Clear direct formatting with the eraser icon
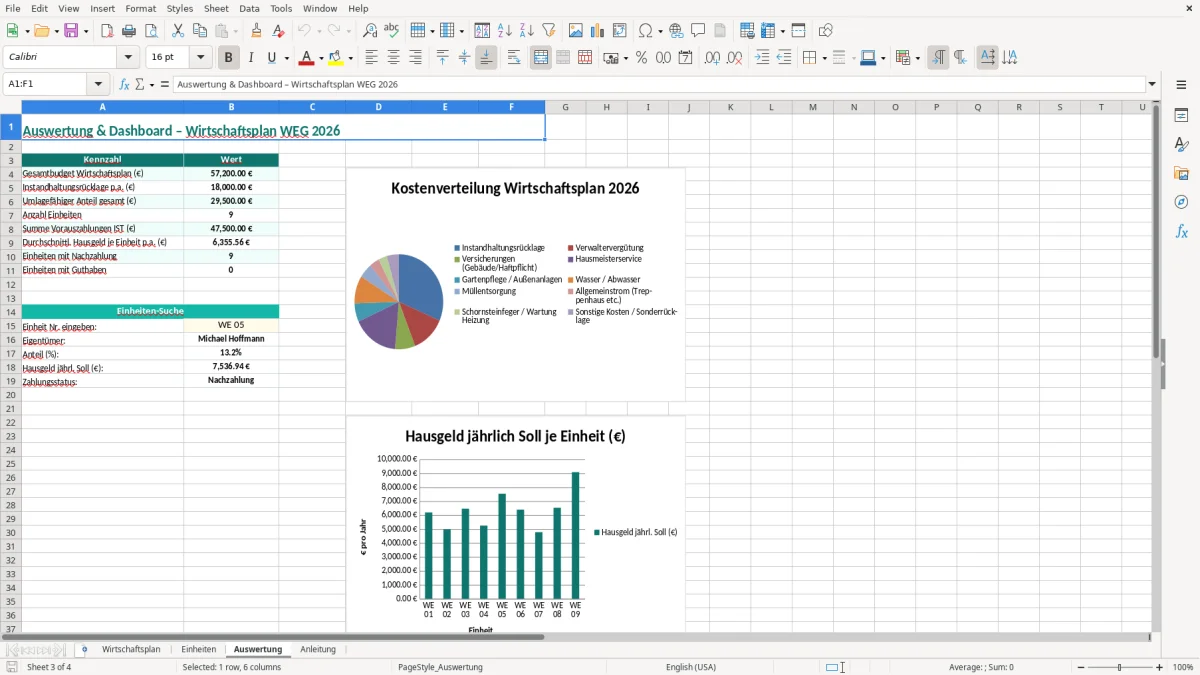The height and width of the screenshot is (675, 1200). (279, 31)
